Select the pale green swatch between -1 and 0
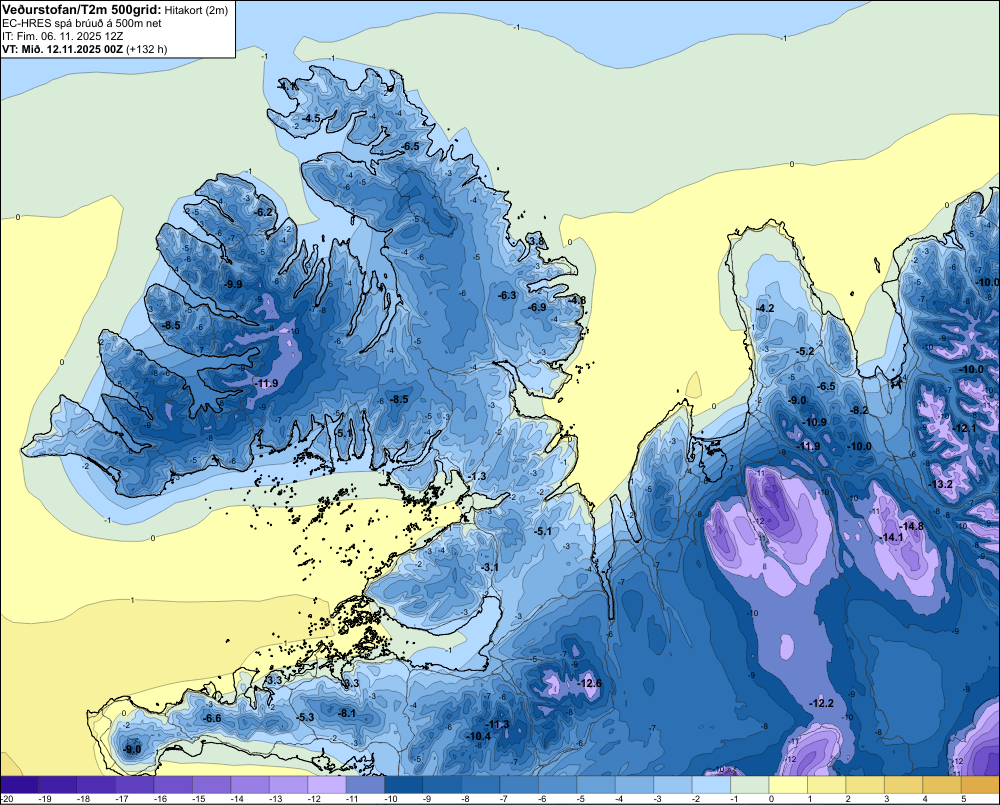The image size is (1000, 805). click(x=750, y=784)
